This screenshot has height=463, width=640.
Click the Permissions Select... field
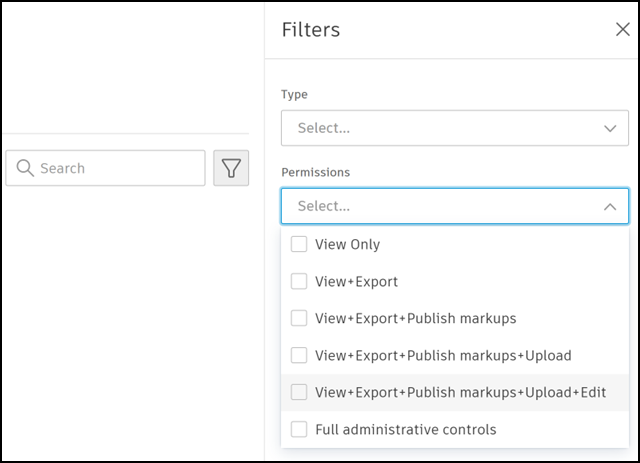[440, 206]
